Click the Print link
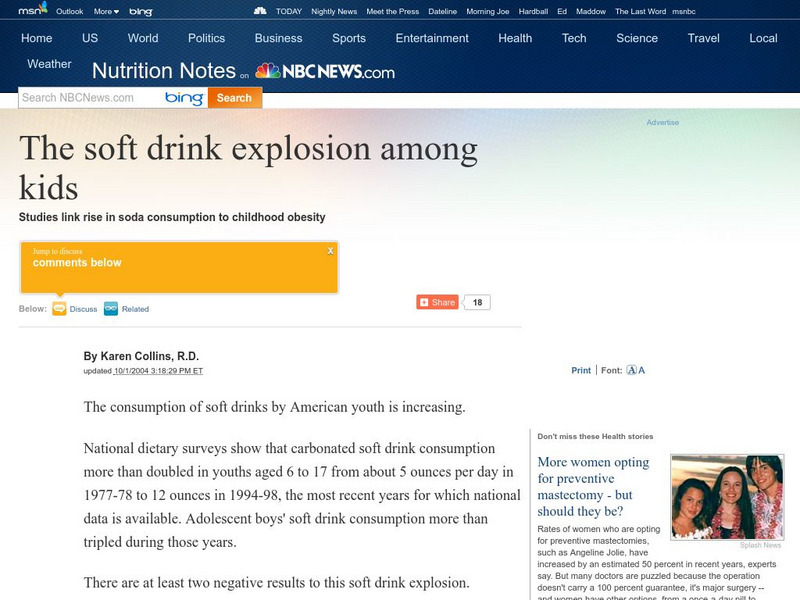Viewport: 800px width, 600px height. tap(580, 369)
